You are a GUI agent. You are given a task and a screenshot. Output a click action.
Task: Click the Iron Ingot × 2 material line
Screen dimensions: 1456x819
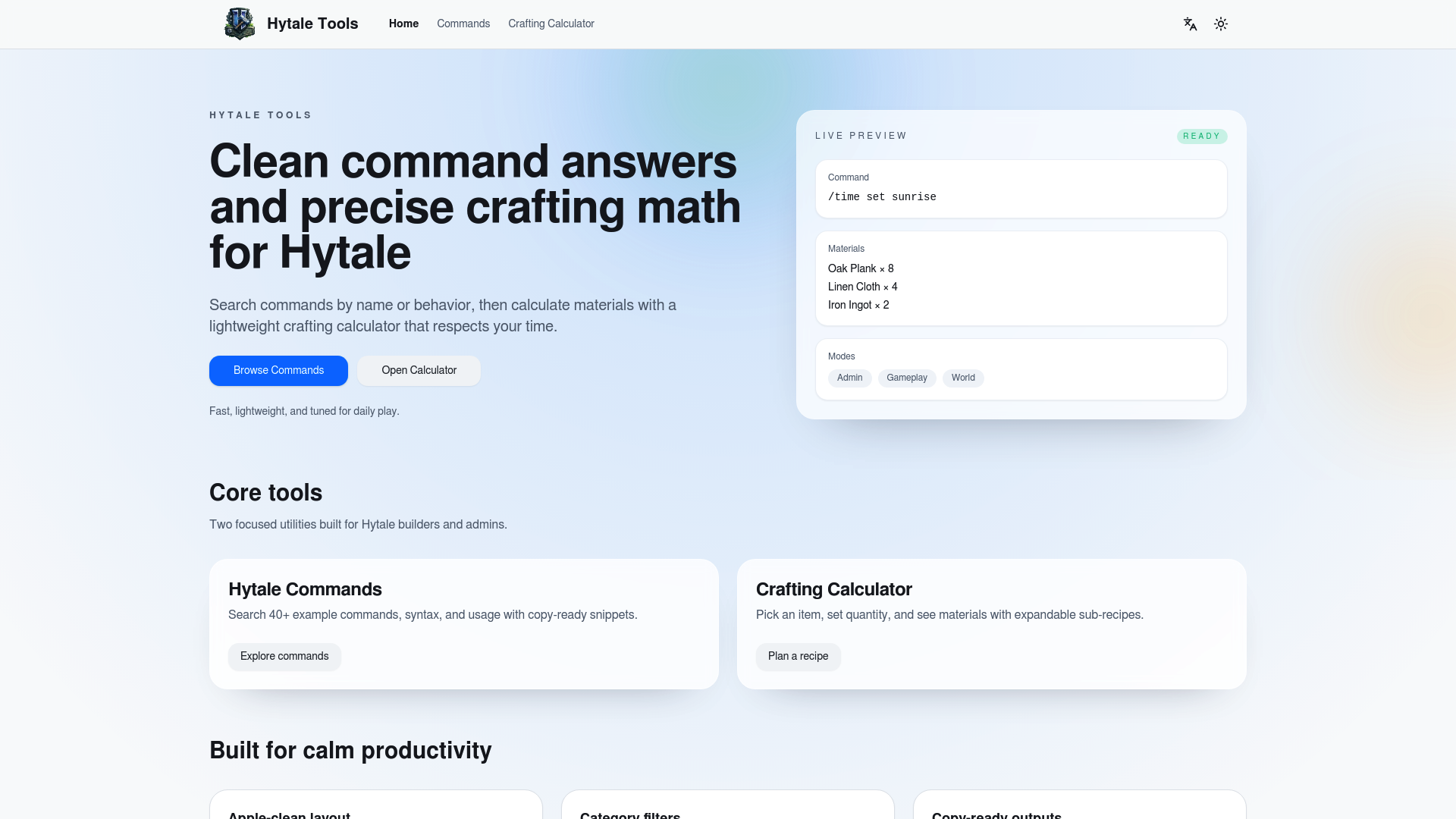(x=858, y=305)
